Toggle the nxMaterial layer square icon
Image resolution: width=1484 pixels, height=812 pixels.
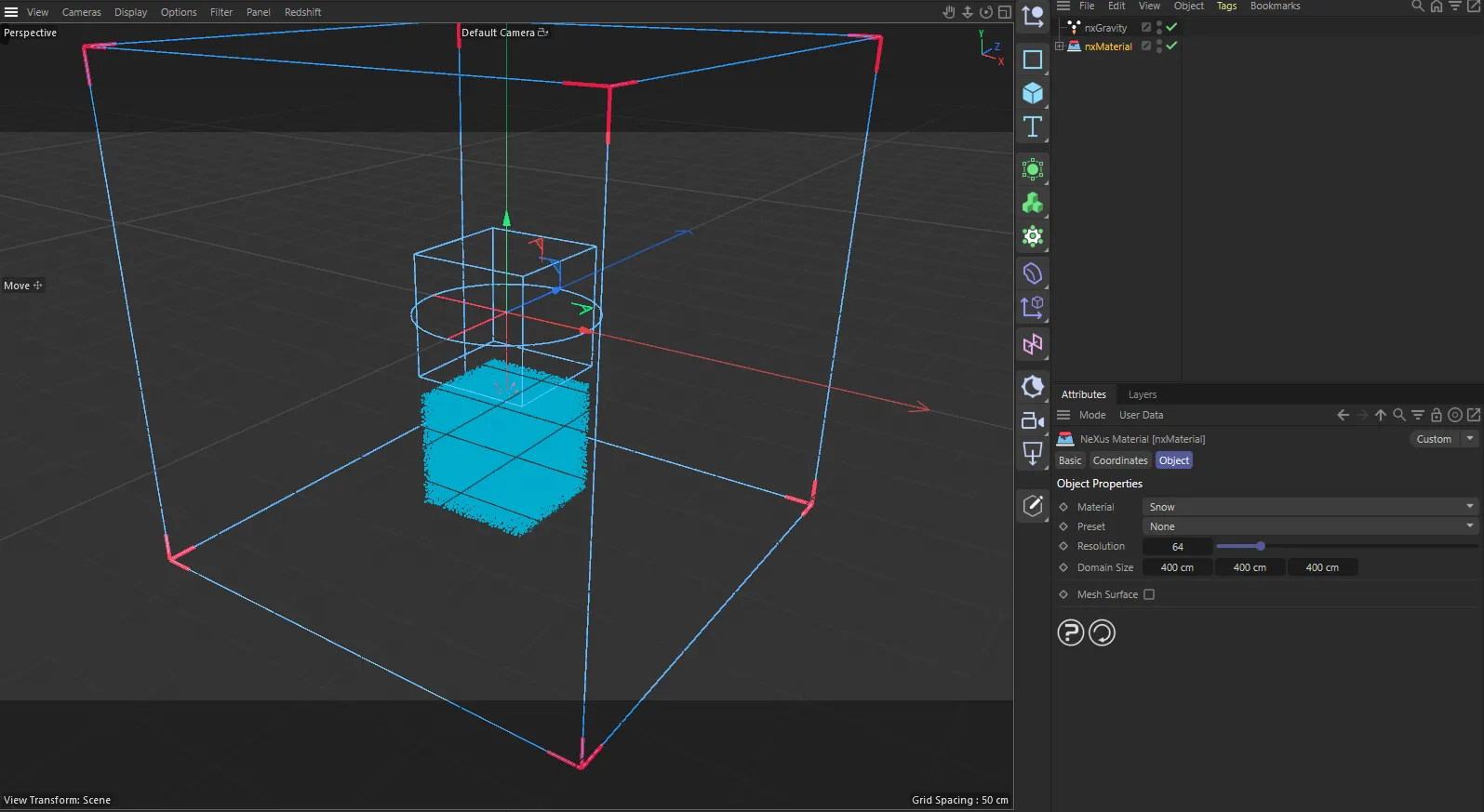(x=1146, y=46)
